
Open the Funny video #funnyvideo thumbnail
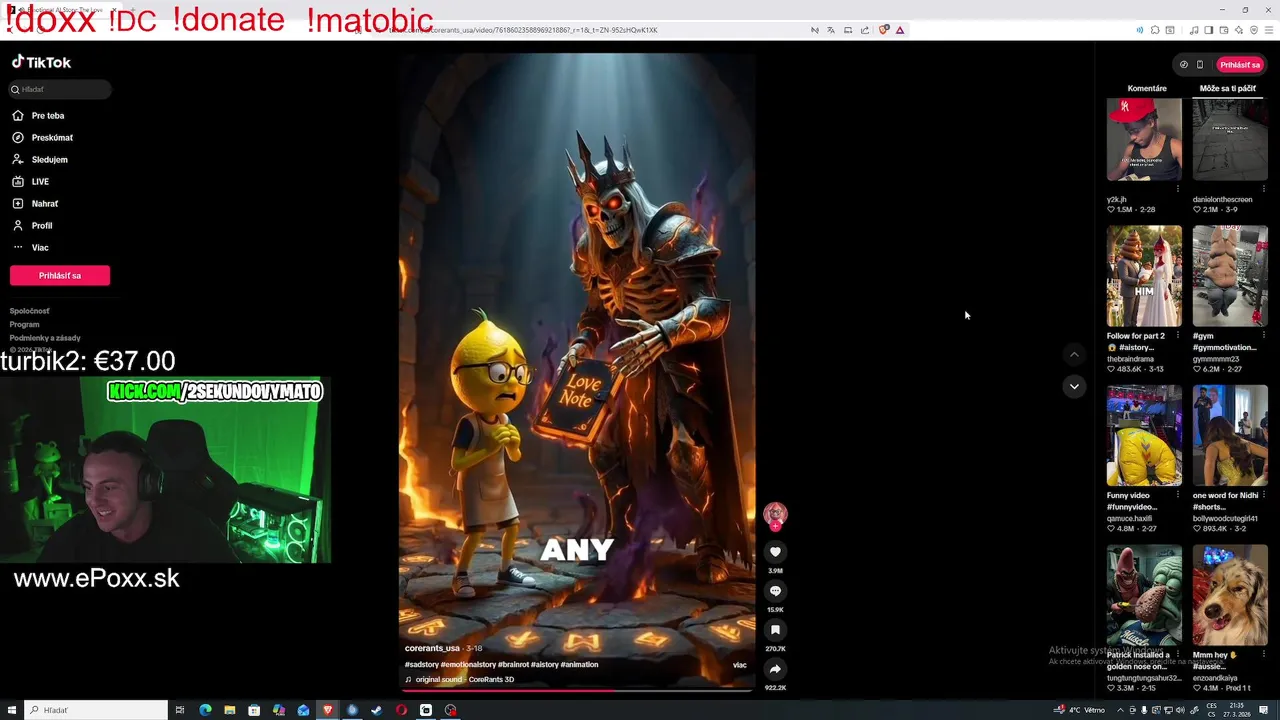pos(1144,436)
